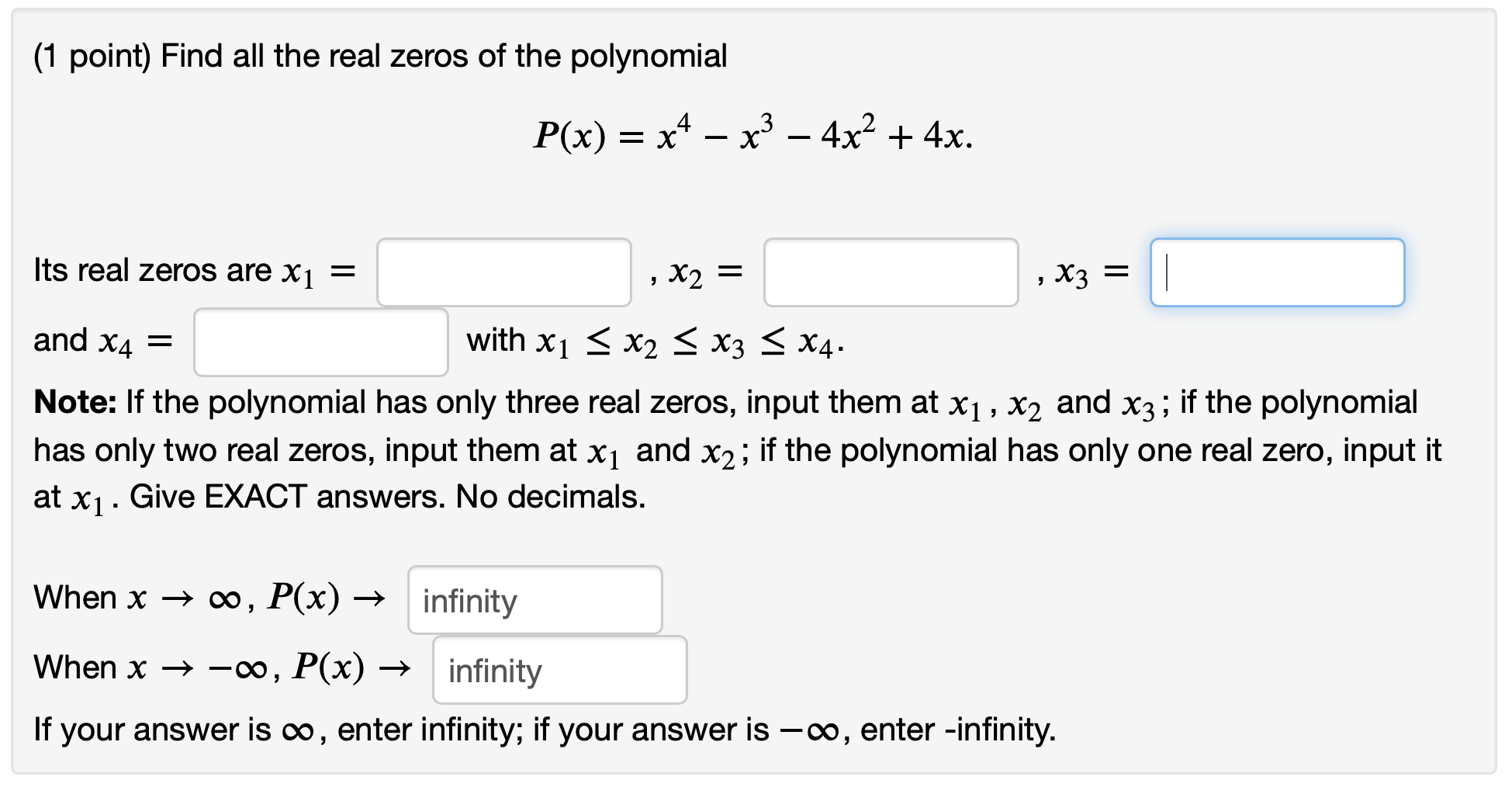Image resolution: width=1512 pixels, height=787 pixels.
Task: Place cursor in the first zero entry box
Action: tap(504, 272)
